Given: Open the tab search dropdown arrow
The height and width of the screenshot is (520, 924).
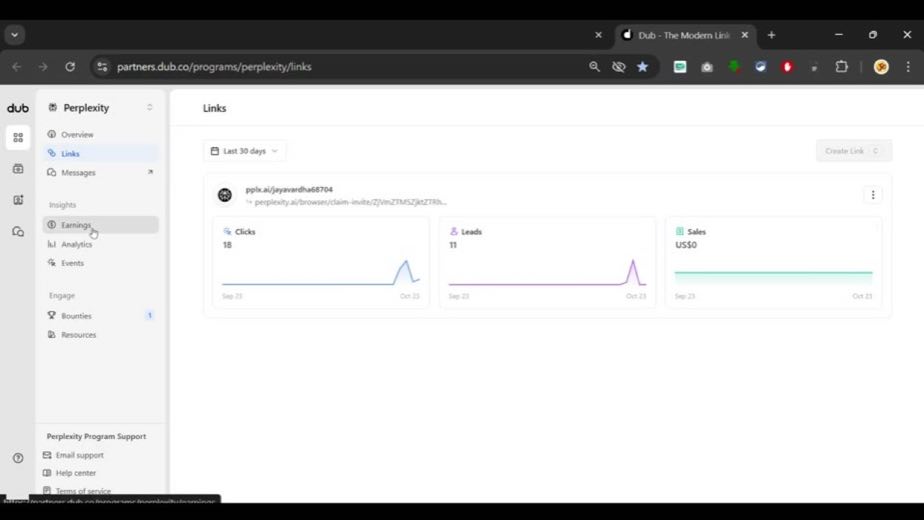Looking at the screenshot, I should [15, 35].
